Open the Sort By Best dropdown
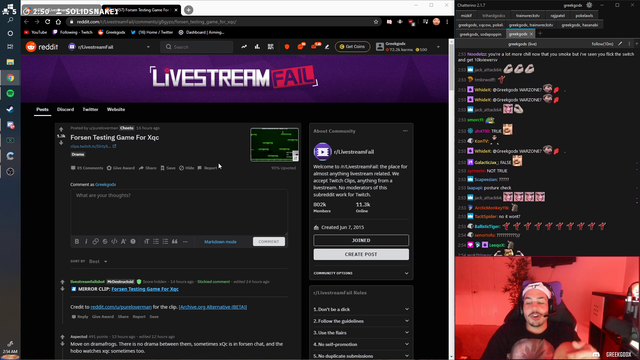 coord(98,261)
